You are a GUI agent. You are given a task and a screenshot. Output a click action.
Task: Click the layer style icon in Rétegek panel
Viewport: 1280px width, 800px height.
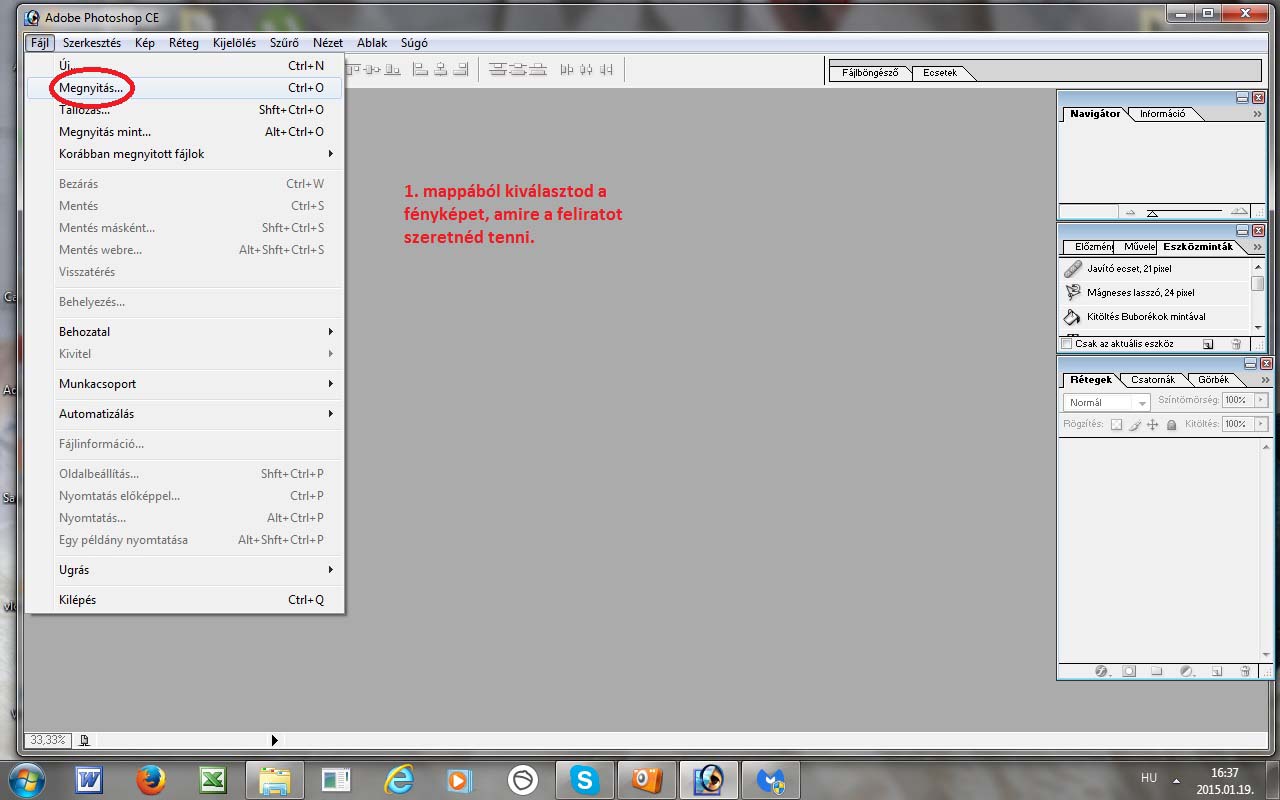coord(1101,672)
